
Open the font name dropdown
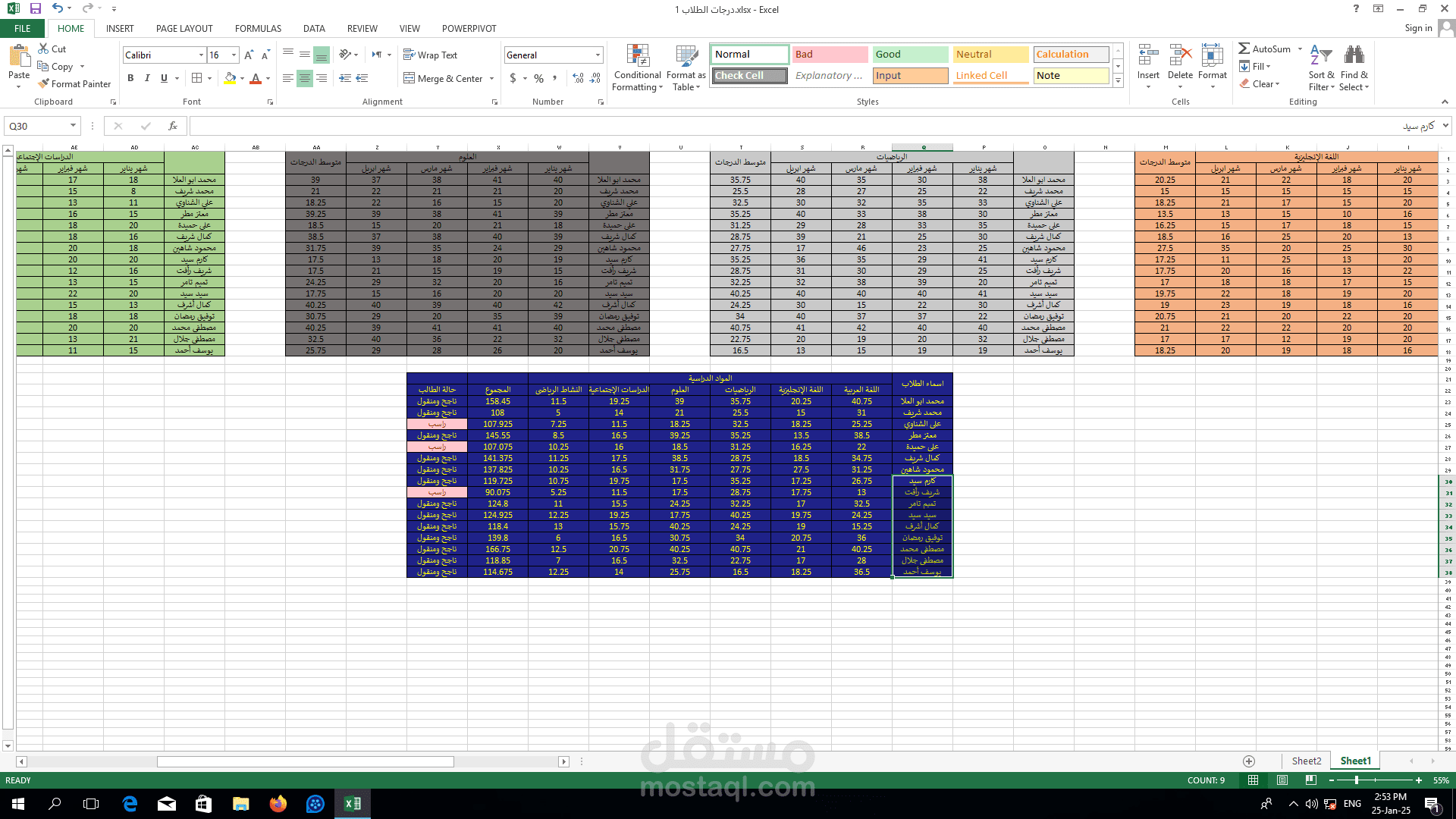click(201, 55)
